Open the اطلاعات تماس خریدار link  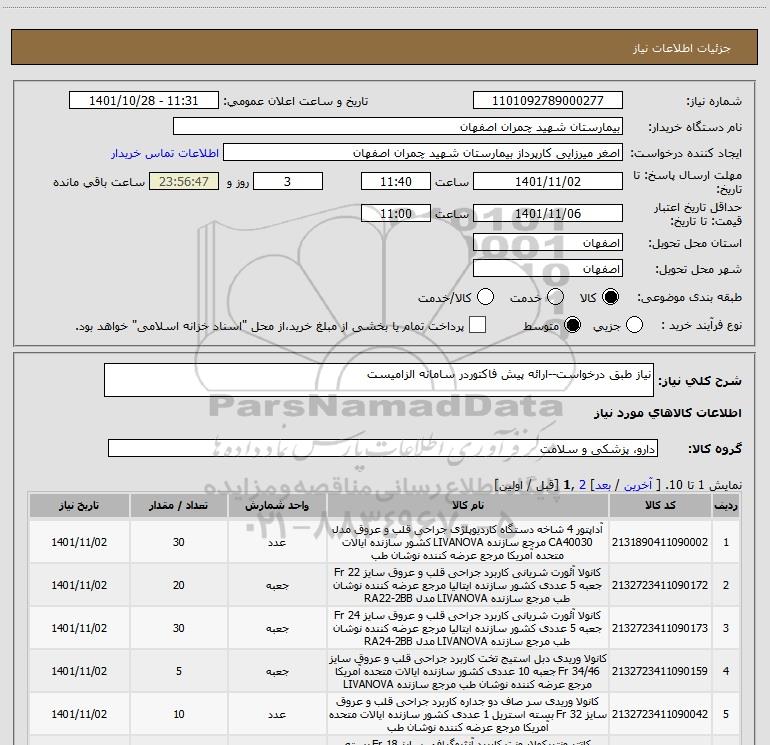click(165, 153)
